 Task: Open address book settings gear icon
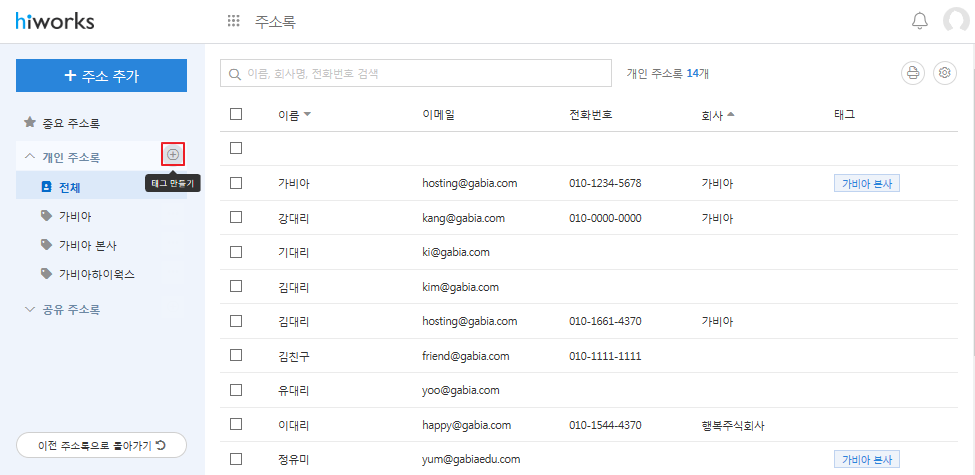pyautogui.click(x=945, y=73)
